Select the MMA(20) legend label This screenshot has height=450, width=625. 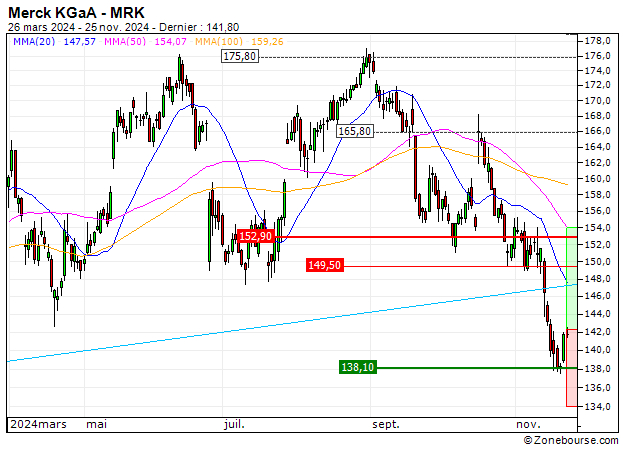(x=34, y=41)
